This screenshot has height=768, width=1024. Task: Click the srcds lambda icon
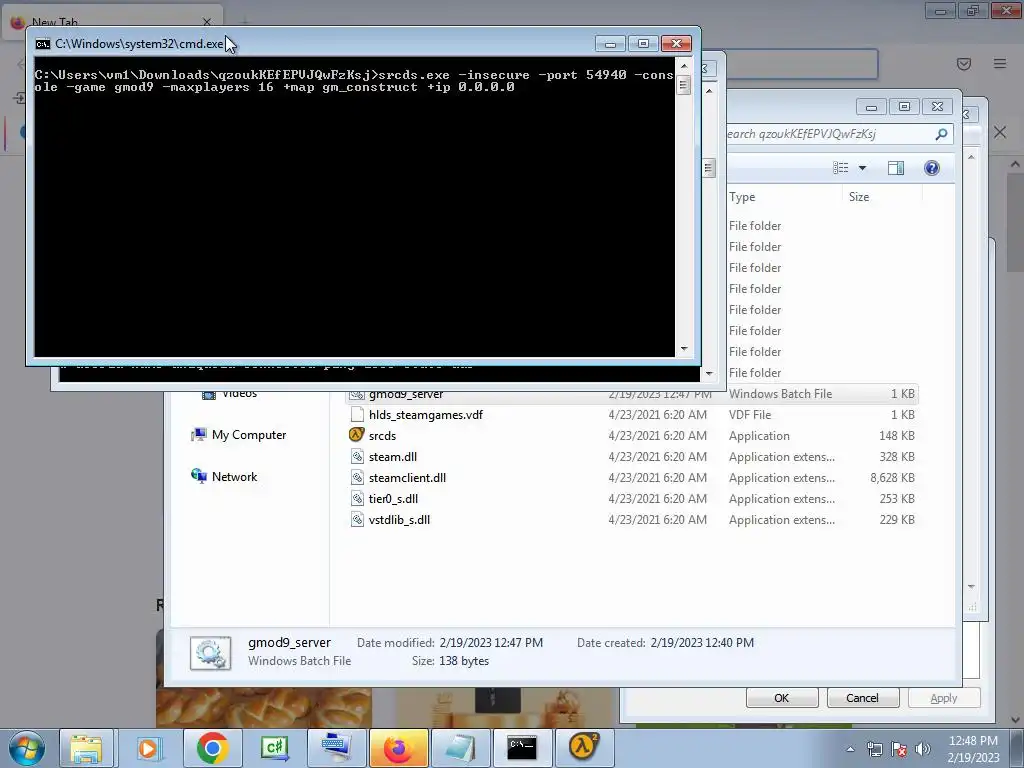click(x=357, y=435)
